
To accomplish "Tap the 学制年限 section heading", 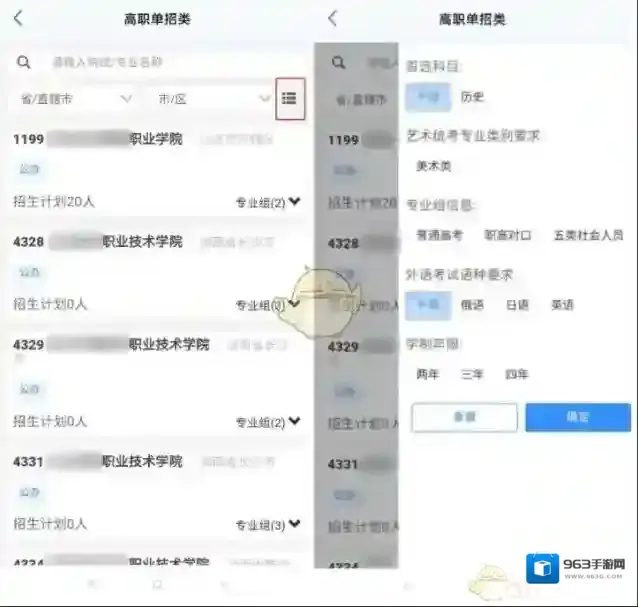I will [433, 344].
